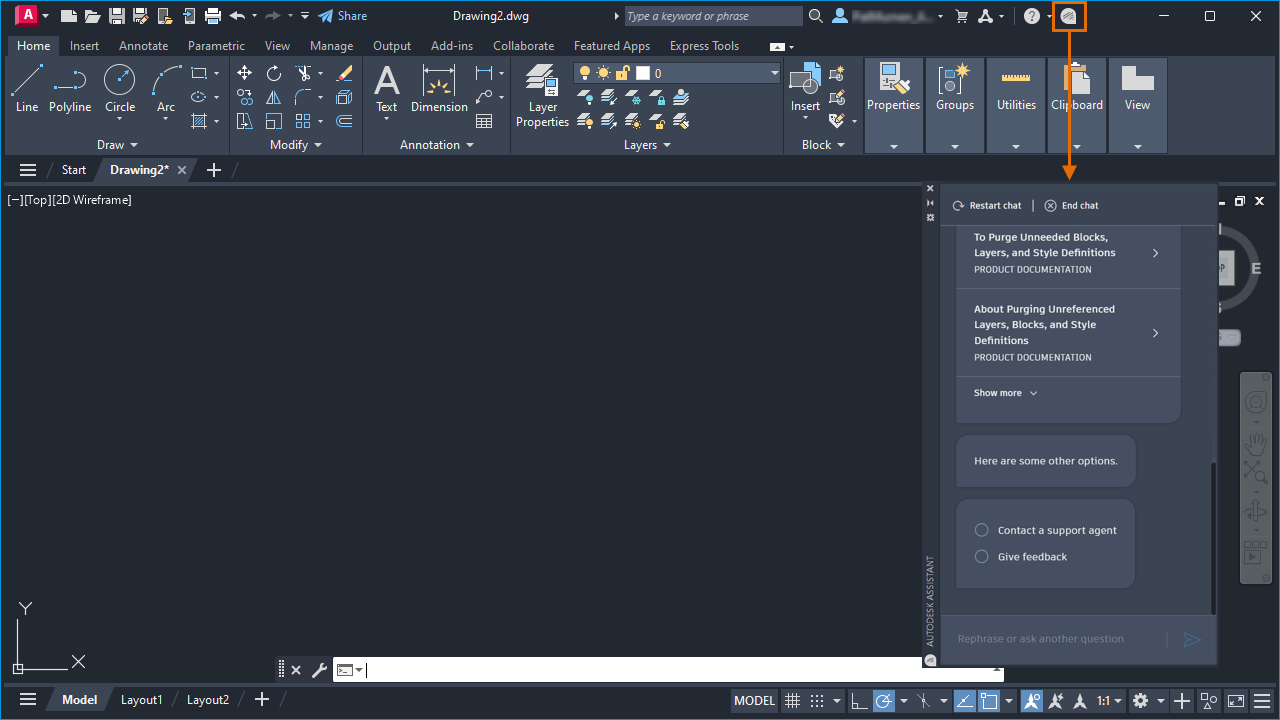Click the Insert block icon
Viewport: 1280px width, 720px height.
(x=805, y=85)
